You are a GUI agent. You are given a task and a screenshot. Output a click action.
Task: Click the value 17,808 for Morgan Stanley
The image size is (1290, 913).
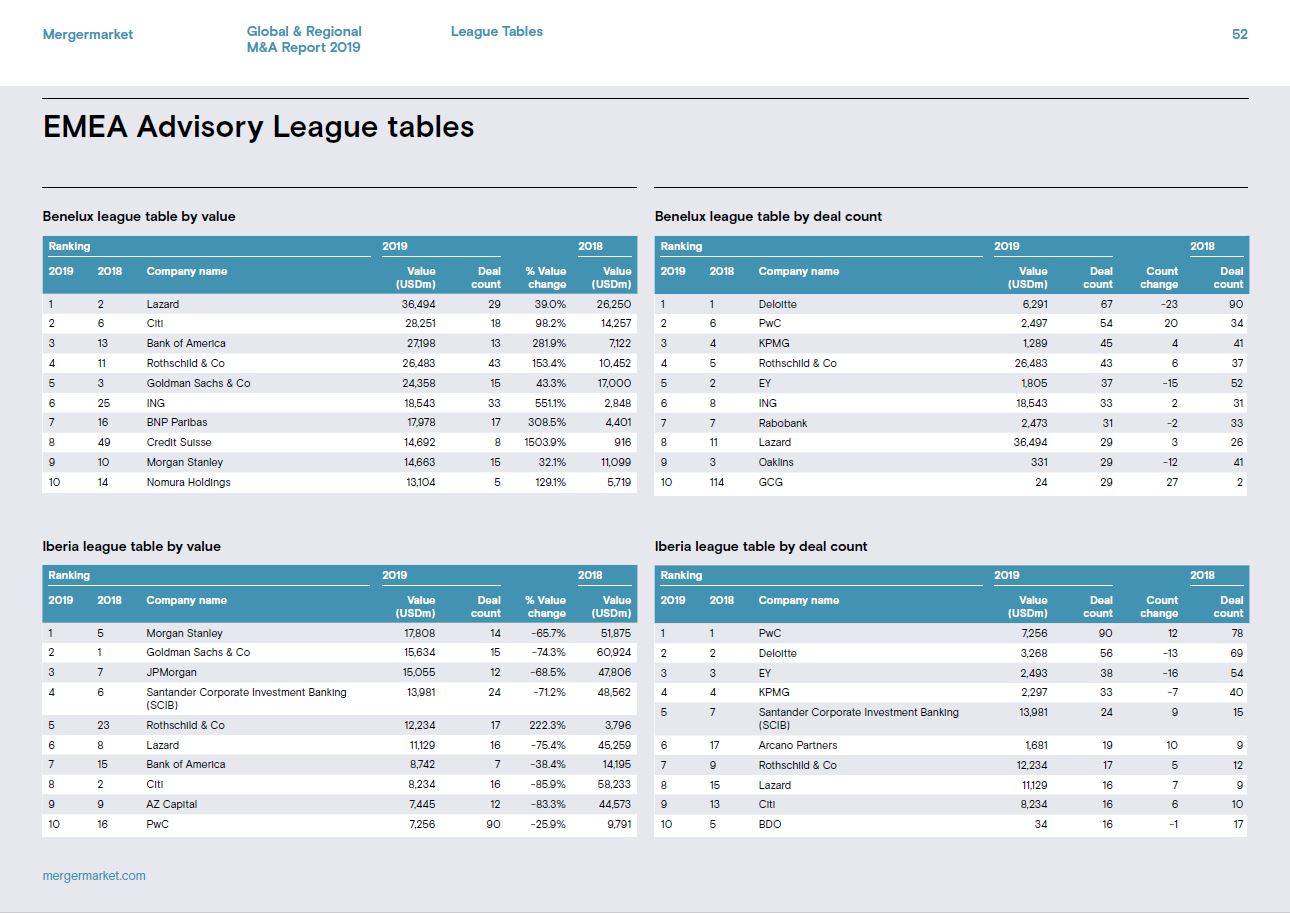(419, 633)
